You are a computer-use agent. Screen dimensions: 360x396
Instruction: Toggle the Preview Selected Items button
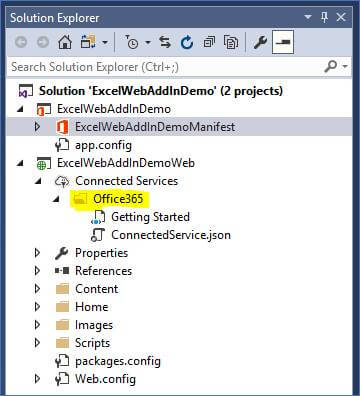pos(283,42)
